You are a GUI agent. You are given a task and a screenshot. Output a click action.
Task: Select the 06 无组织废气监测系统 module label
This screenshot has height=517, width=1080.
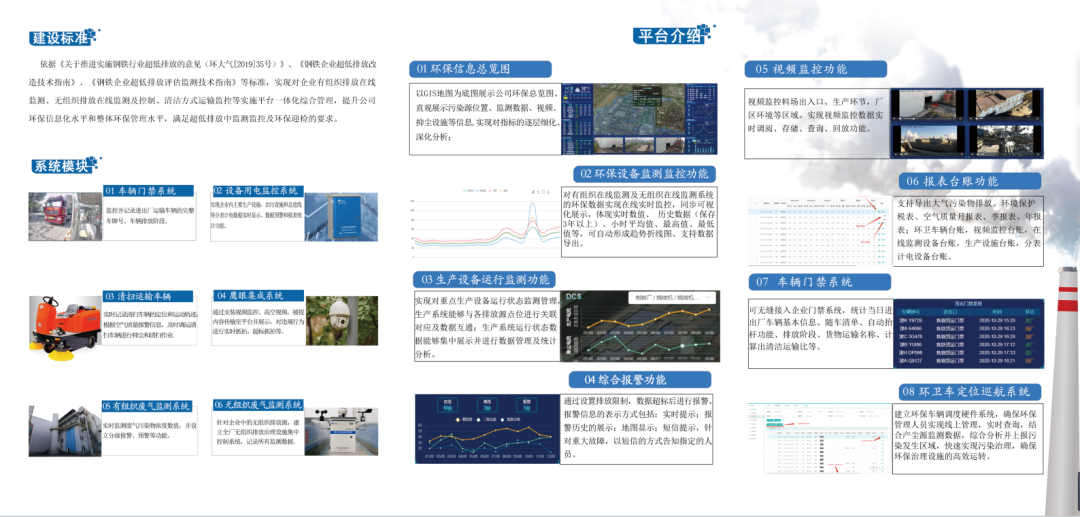click(x=258, y=405)
